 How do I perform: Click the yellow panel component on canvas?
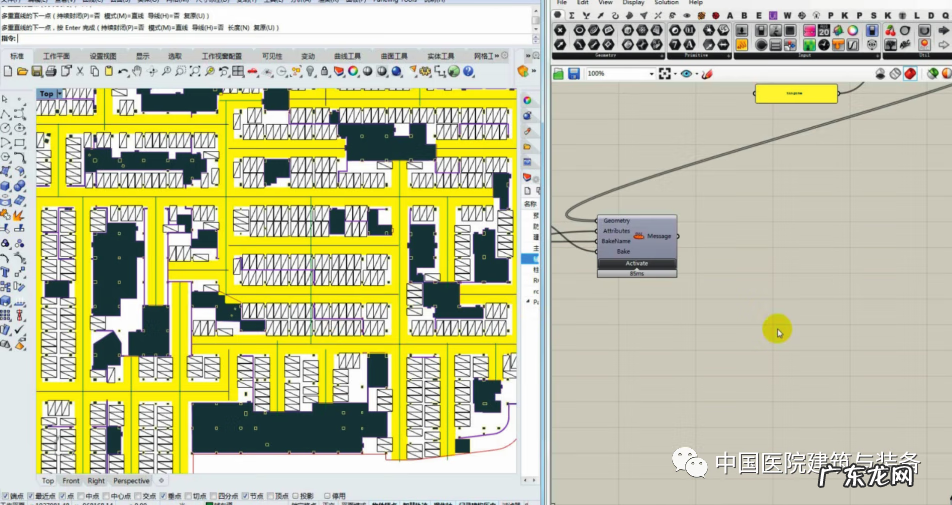(x=796, y=94)
